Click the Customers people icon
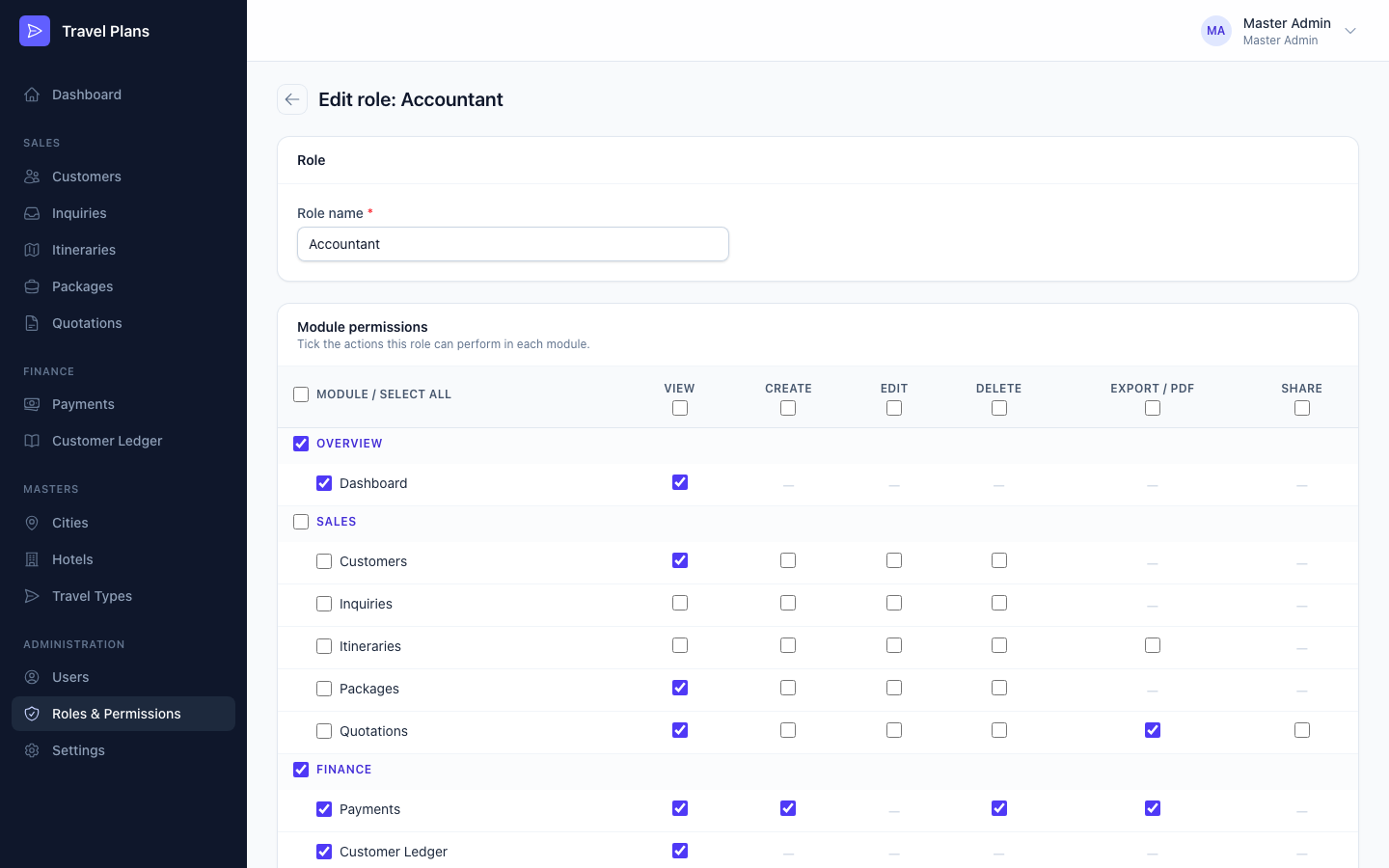 click(x=32, y=176)
